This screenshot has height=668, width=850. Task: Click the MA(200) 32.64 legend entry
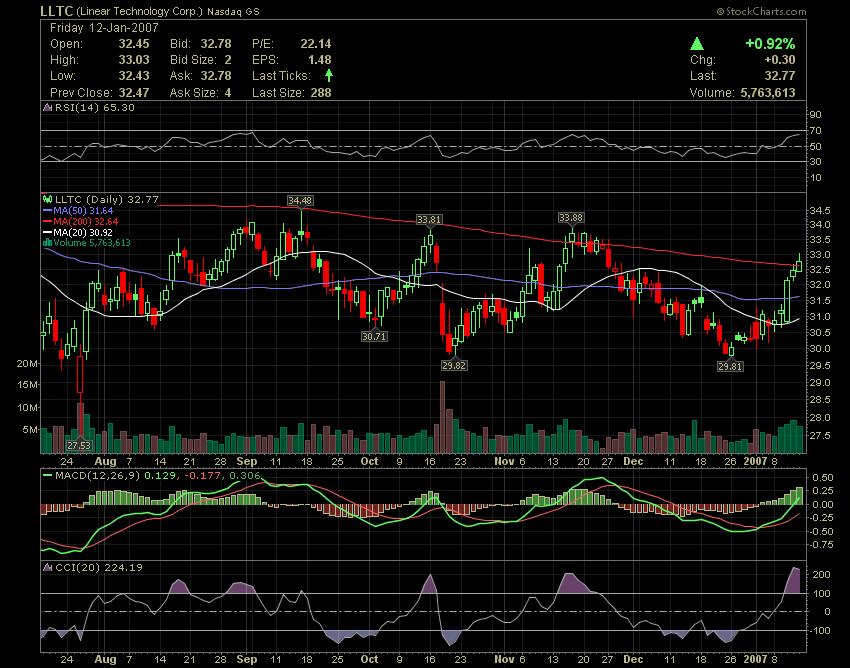click(86, 221)
